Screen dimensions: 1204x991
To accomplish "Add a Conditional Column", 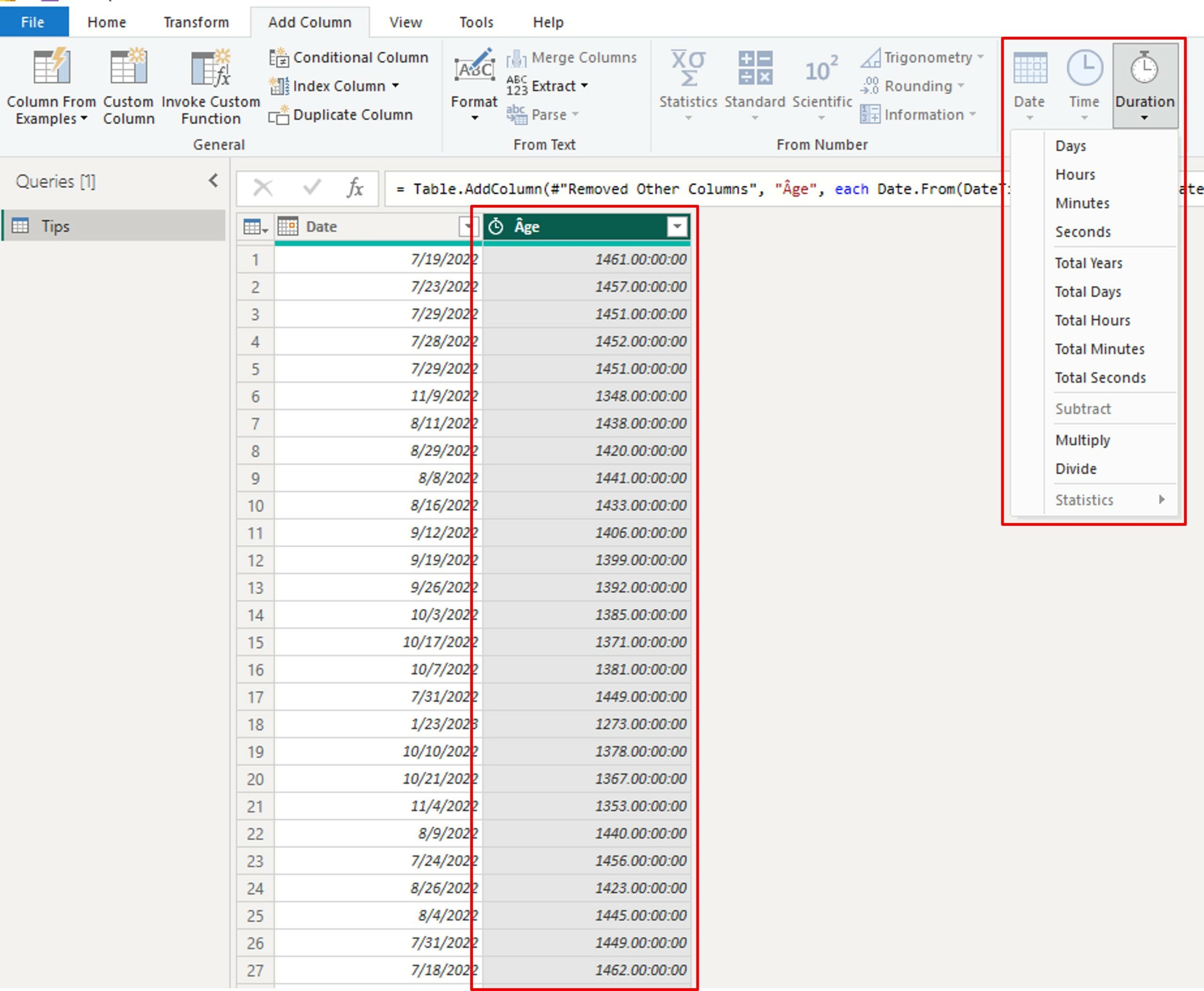I will [x=349, y=58].
